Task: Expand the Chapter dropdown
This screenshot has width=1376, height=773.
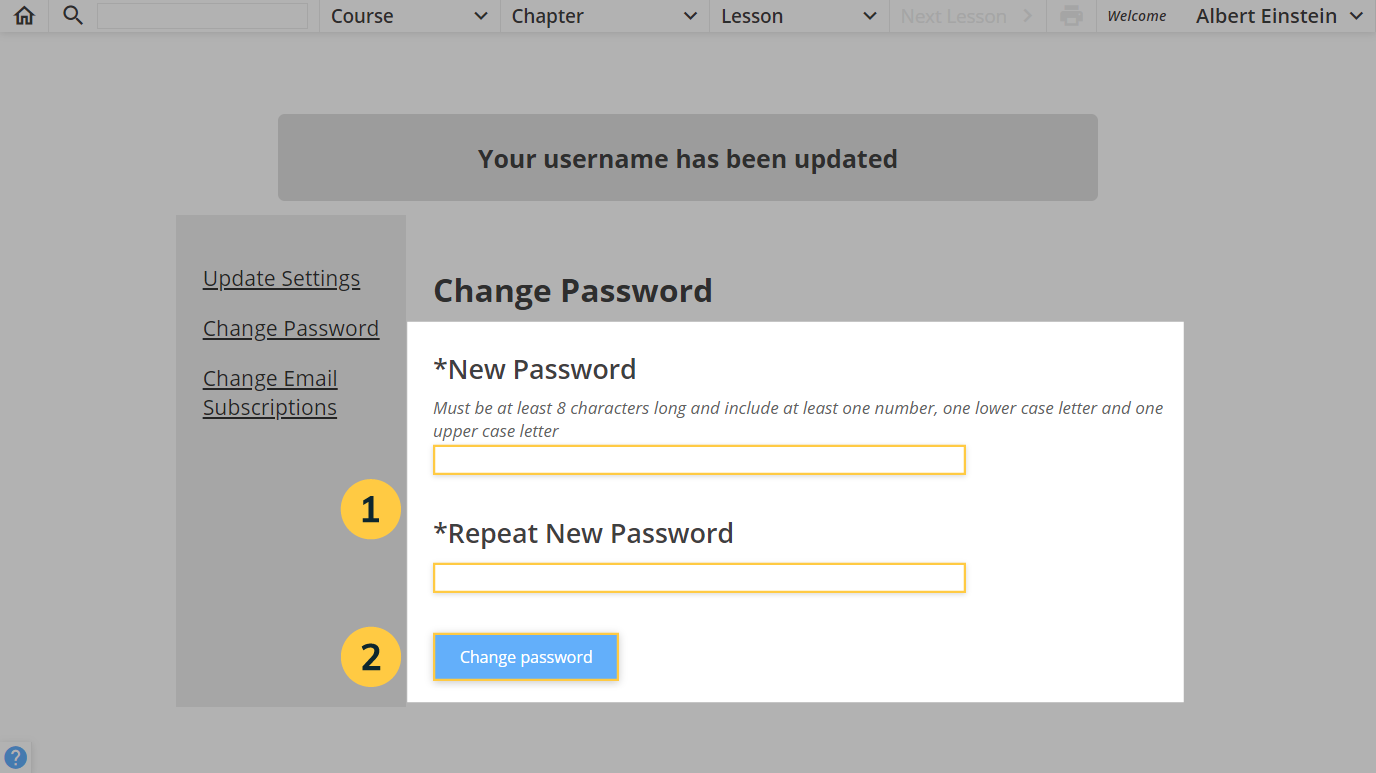Action: tap(603, 15)
